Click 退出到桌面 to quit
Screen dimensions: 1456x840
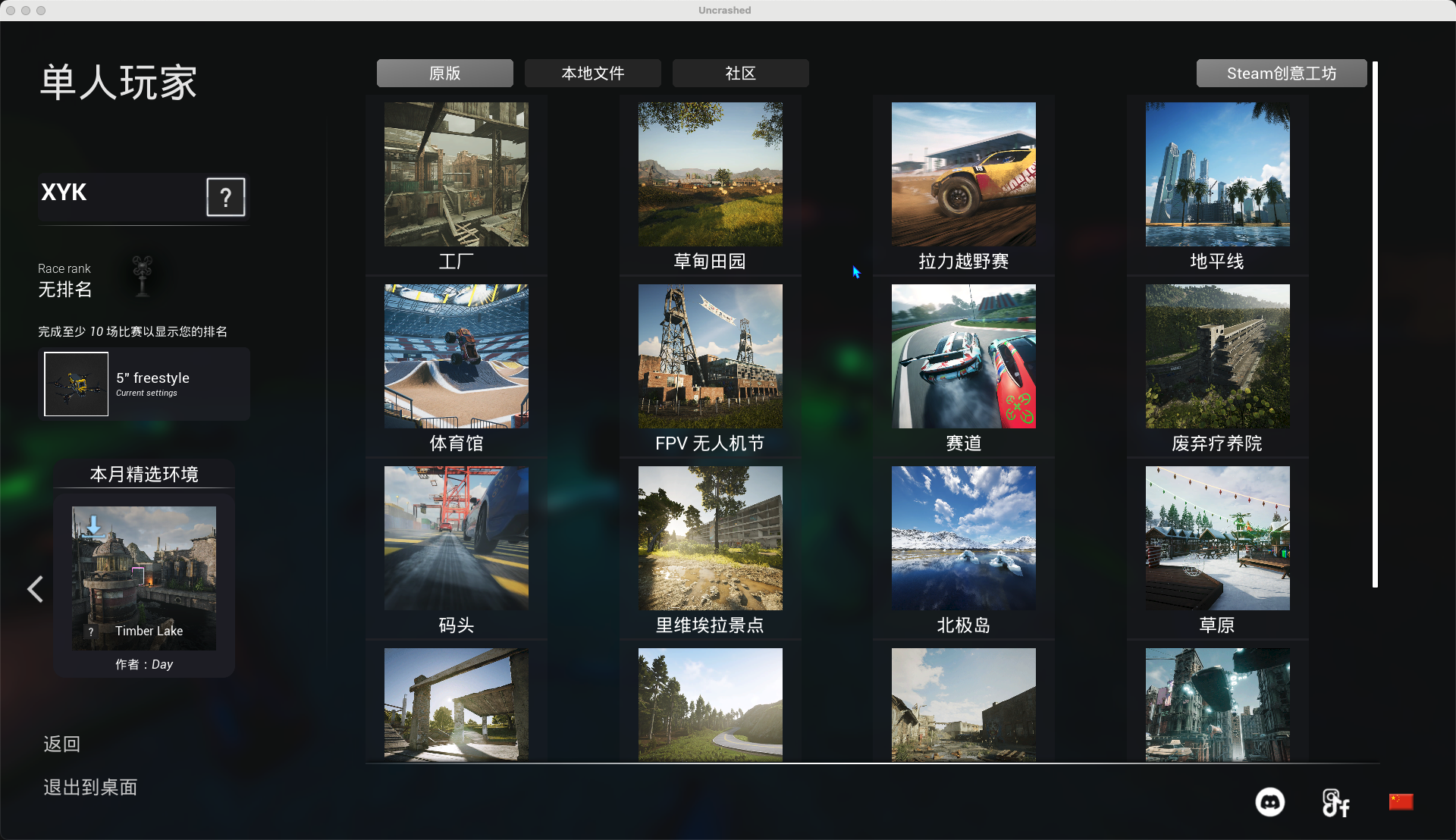tap(90, 788)
